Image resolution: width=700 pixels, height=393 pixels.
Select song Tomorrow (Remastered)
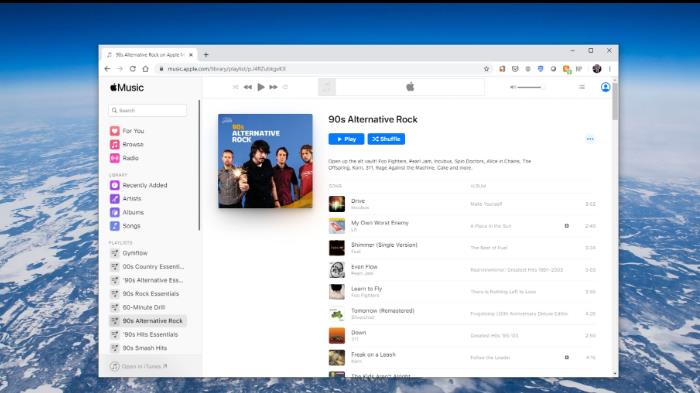pos(383,310)
